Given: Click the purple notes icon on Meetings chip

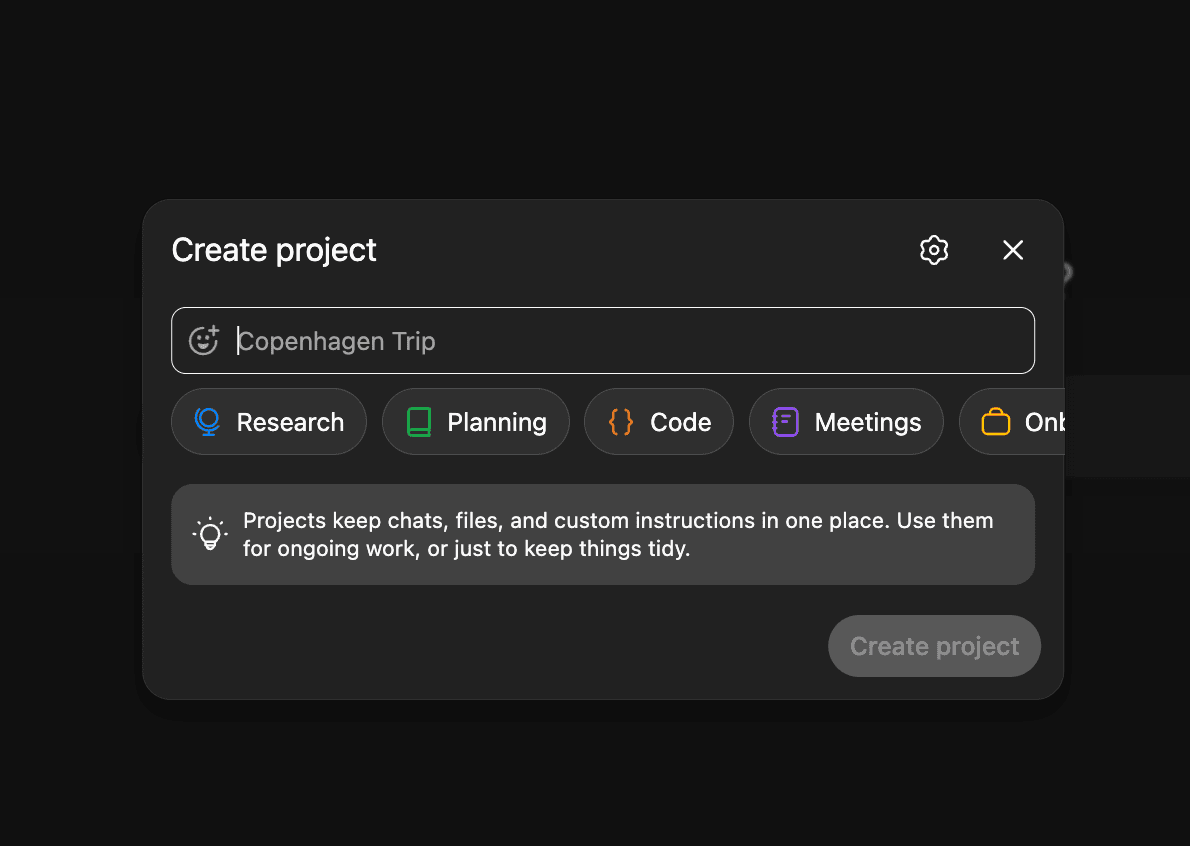Looking at the screenshot, I should 784,421.
